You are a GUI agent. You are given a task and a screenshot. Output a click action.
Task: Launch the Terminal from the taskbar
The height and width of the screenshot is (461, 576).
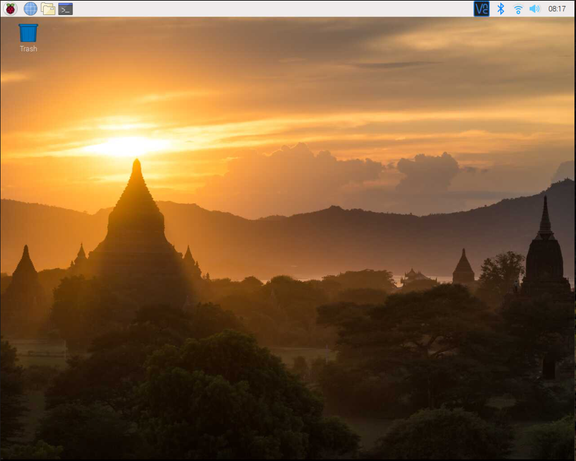(x=65, y=8)
